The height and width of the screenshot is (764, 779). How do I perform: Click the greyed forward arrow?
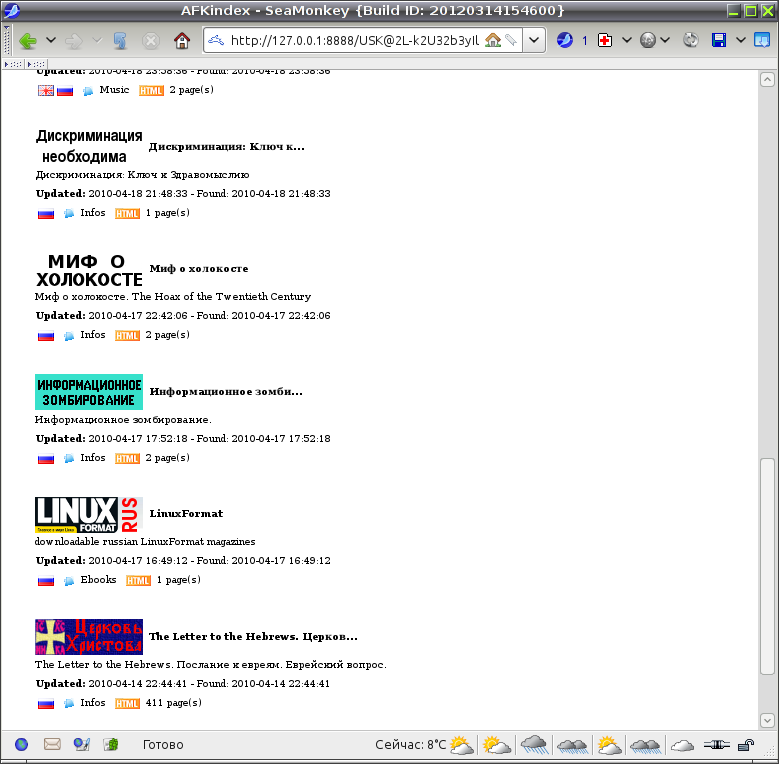click(x=74, y=41)
